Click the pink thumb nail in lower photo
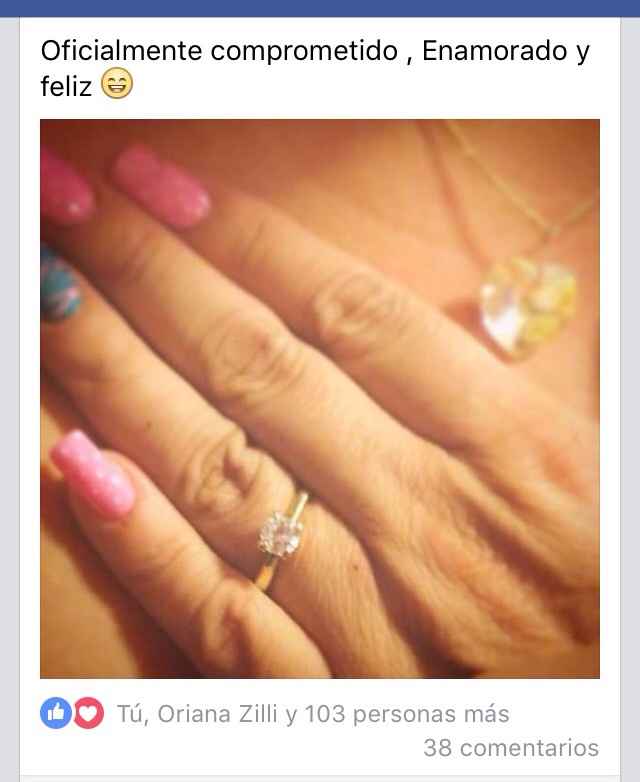The image size is (640, 782). tap(93, 474)
